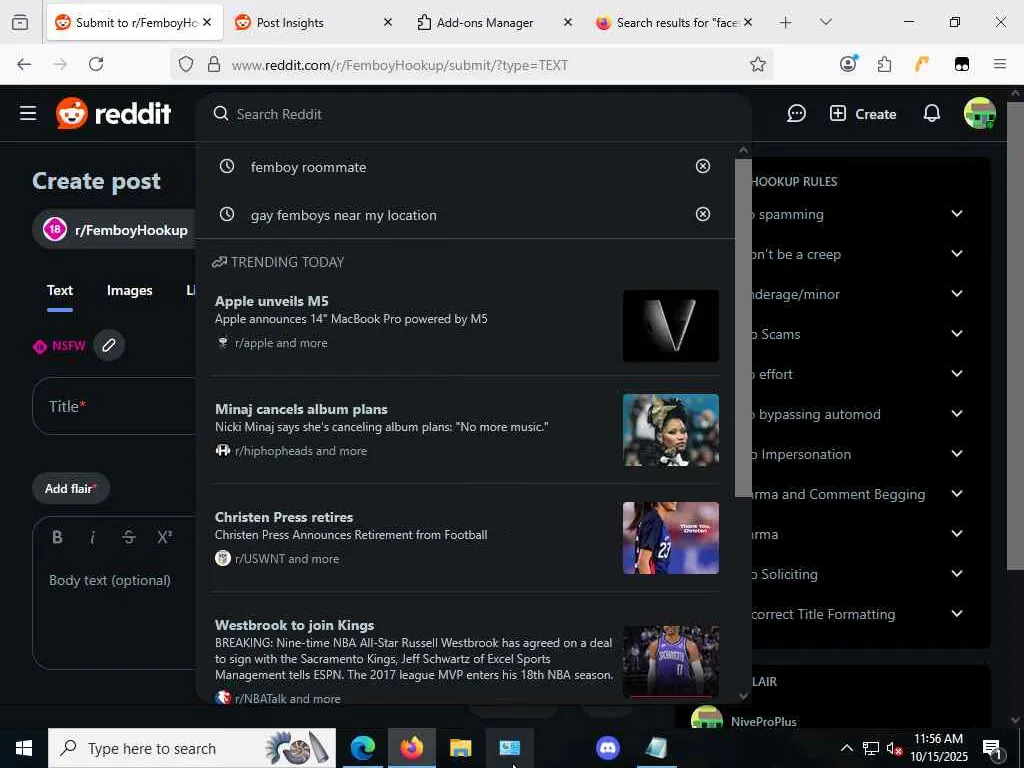This screenshot has width=1024, height=768.
Task: Bookmark this page with star icon
Action: click(758, 64)
